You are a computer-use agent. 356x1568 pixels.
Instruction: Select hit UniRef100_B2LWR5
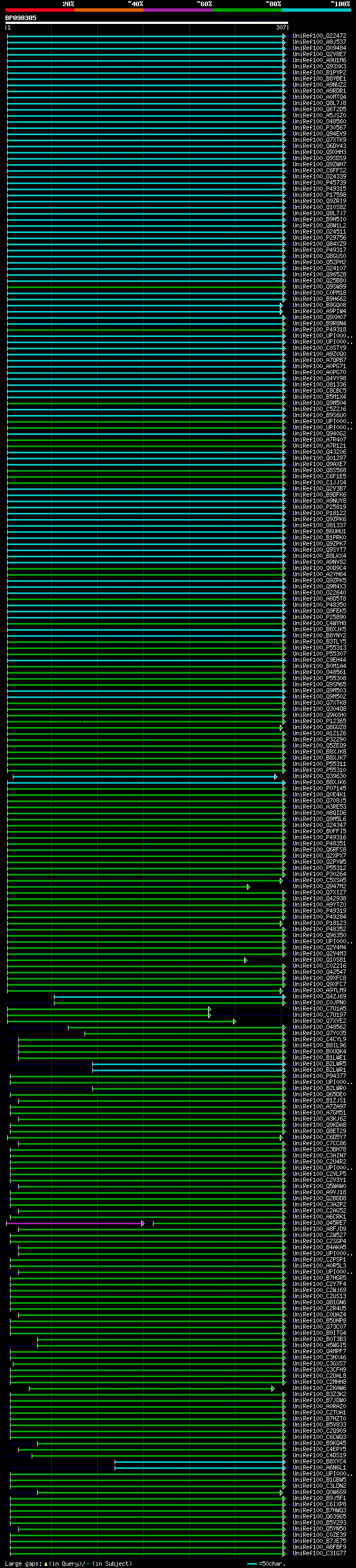click(319, 1064)
